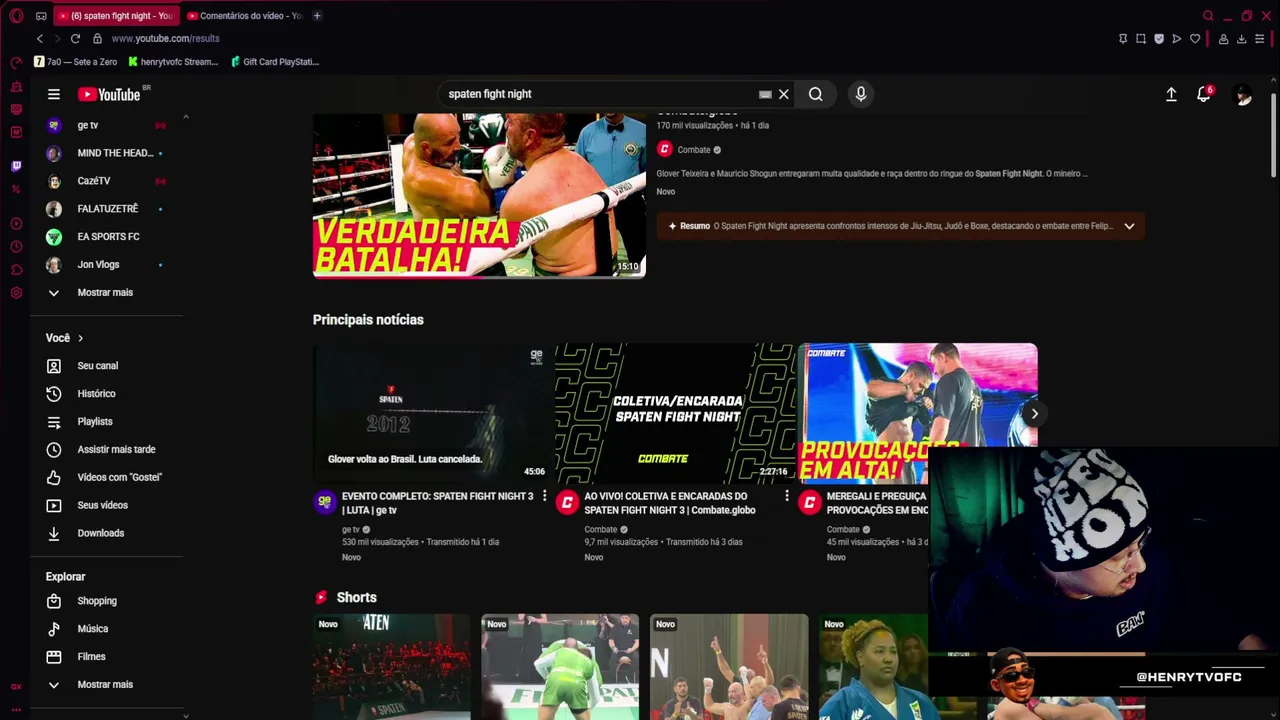Open options for 'AO VIVO! COLETIVA' video
The image size is (1280, 720).
[786, 496]
